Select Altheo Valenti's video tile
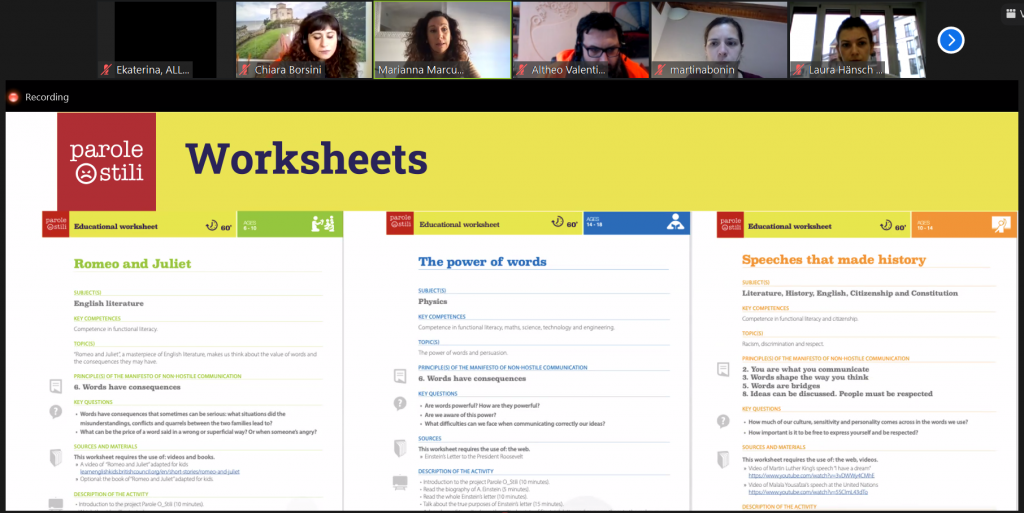This screenshot has height=513, width=1024. pos(580,39)
